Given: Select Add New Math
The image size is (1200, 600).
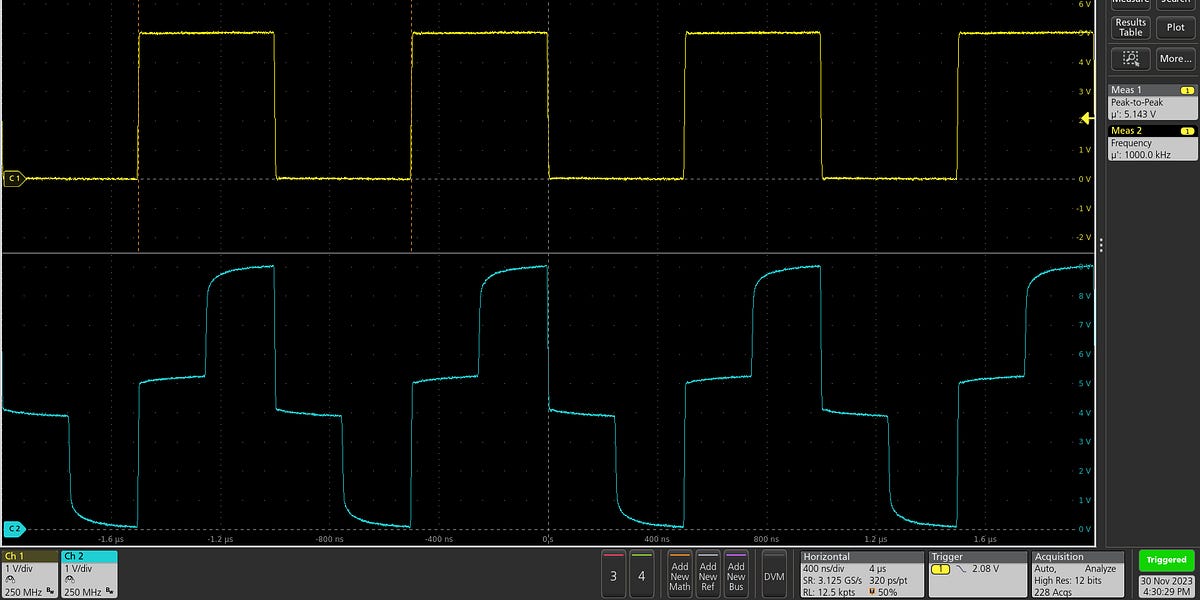Looking at the screenshot, I should coord(679,575).
